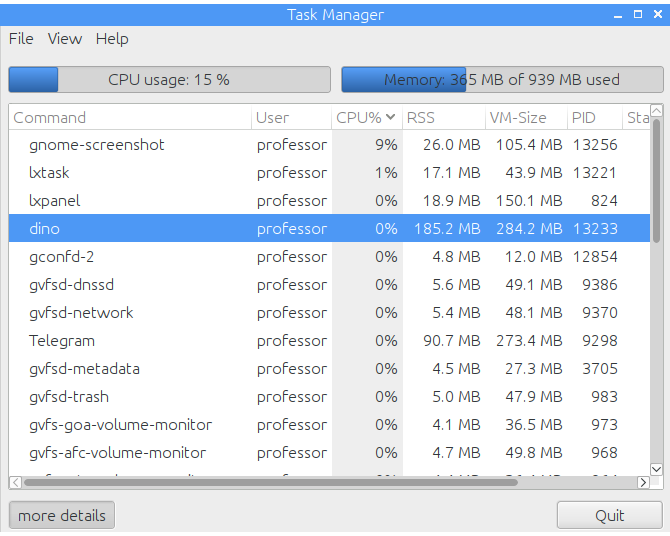Open the Help menu
This screenshot has height=536, width=670.
point(112,39)
